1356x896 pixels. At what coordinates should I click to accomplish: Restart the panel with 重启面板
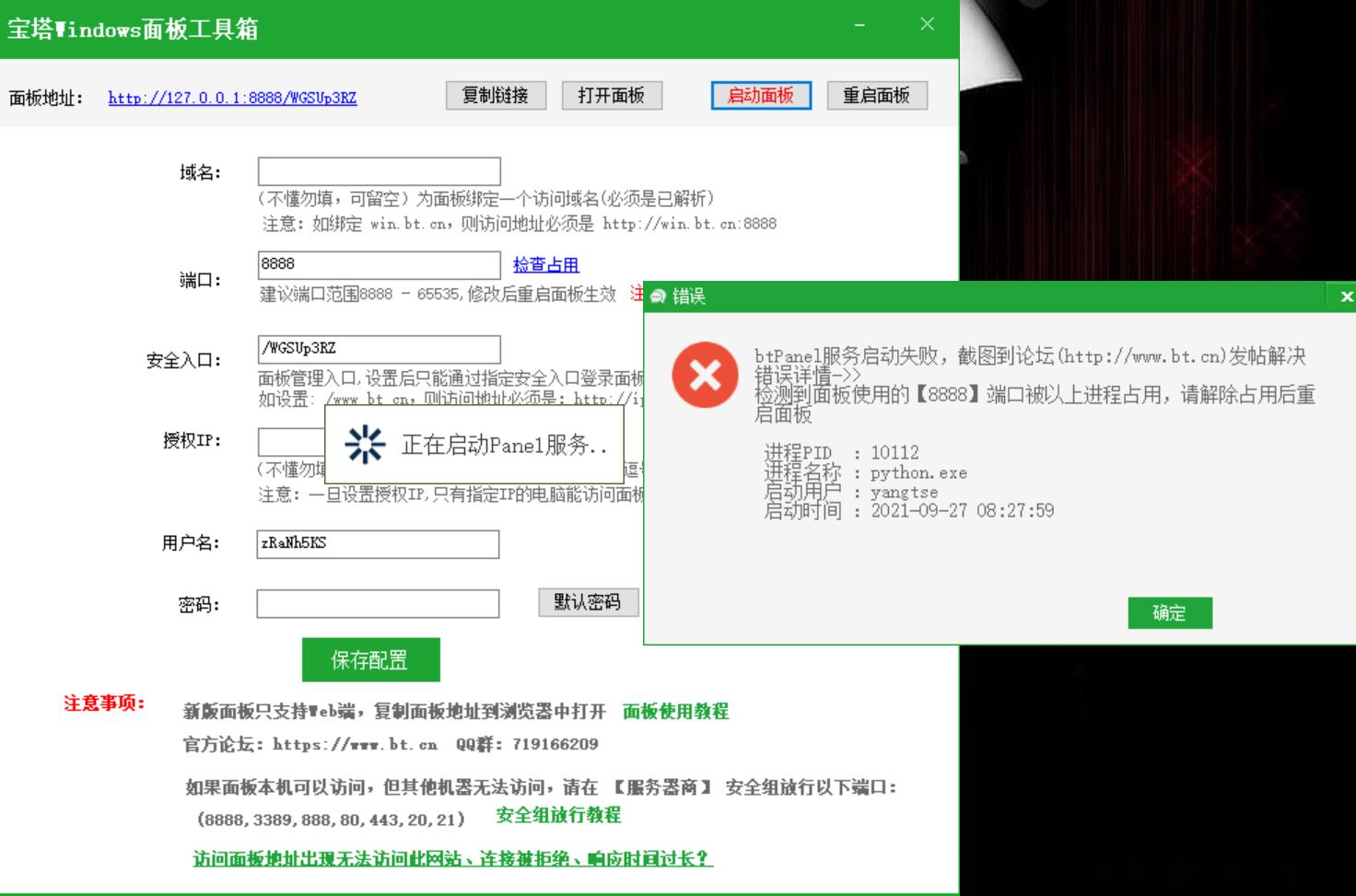877,96
